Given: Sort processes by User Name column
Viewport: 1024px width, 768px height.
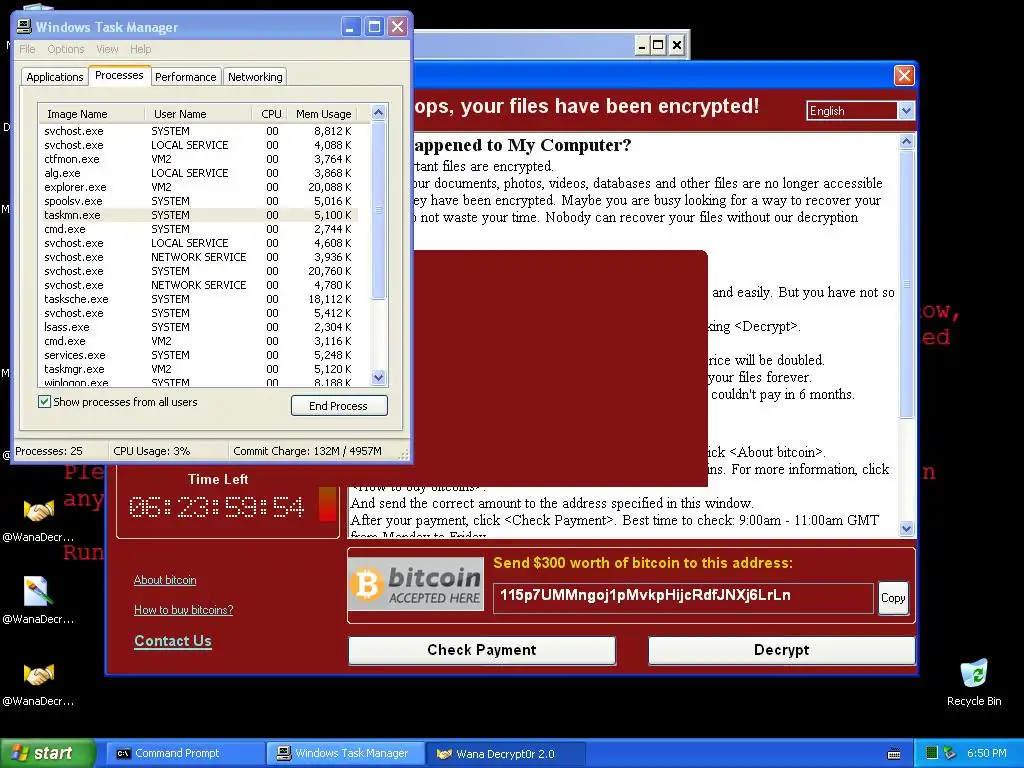Looking at the screenshot, I should pos(198,114).
